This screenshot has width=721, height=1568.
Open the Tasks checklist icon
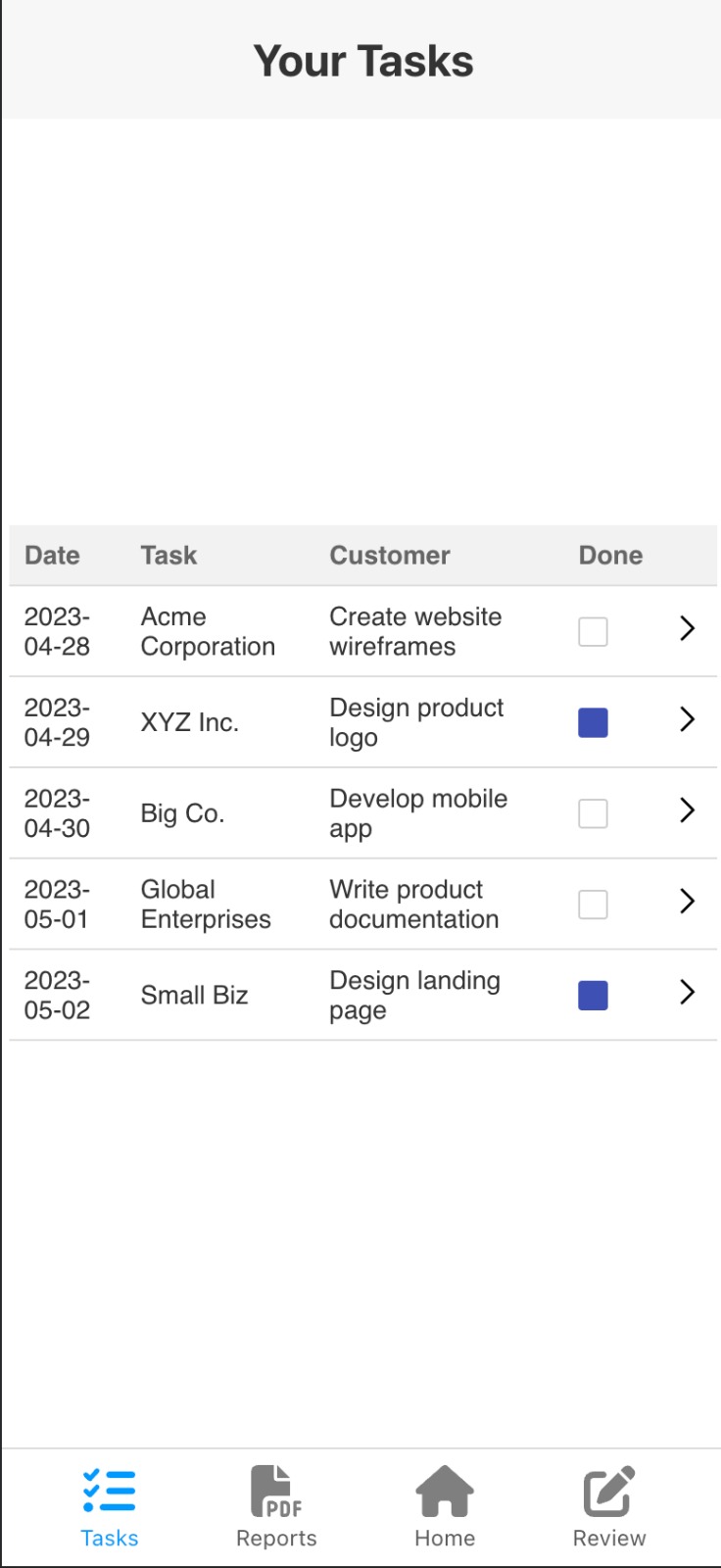pos(109,1491)
